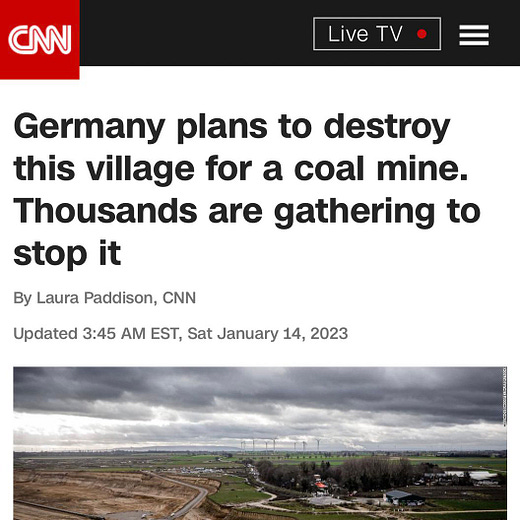Screen dimensions: 520x520
Task: Open the CNN home logo
Action: (x=40, y=40)
